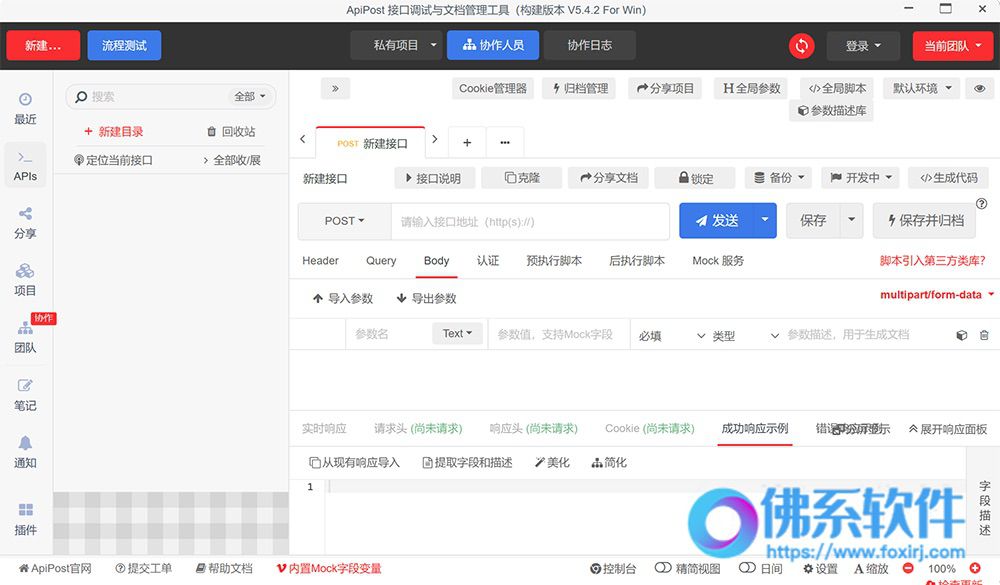The width and height of the screenshot is (1000, 585).
Task: Open the tab more options ellipsis
Action: (505, 142)
